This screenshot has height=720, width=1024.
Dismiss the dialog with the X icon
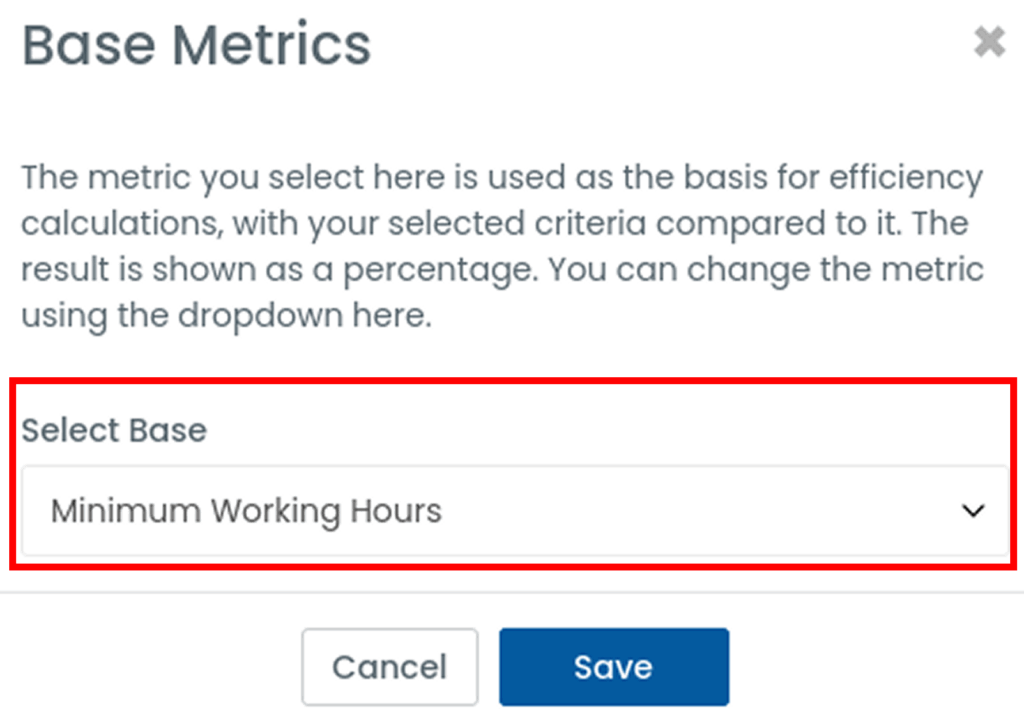click(x=989, y=42)
